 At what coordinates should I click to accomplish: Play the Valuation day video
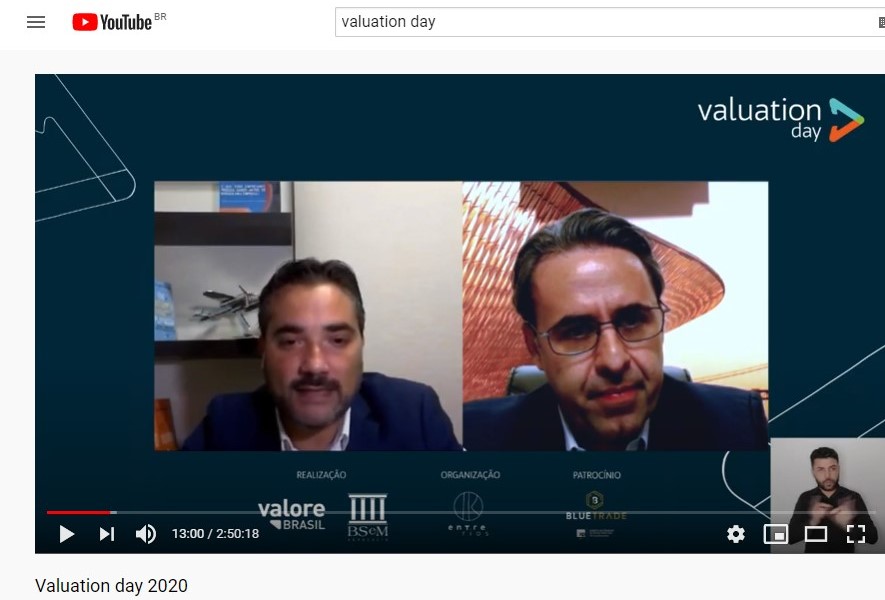point(67,534)
